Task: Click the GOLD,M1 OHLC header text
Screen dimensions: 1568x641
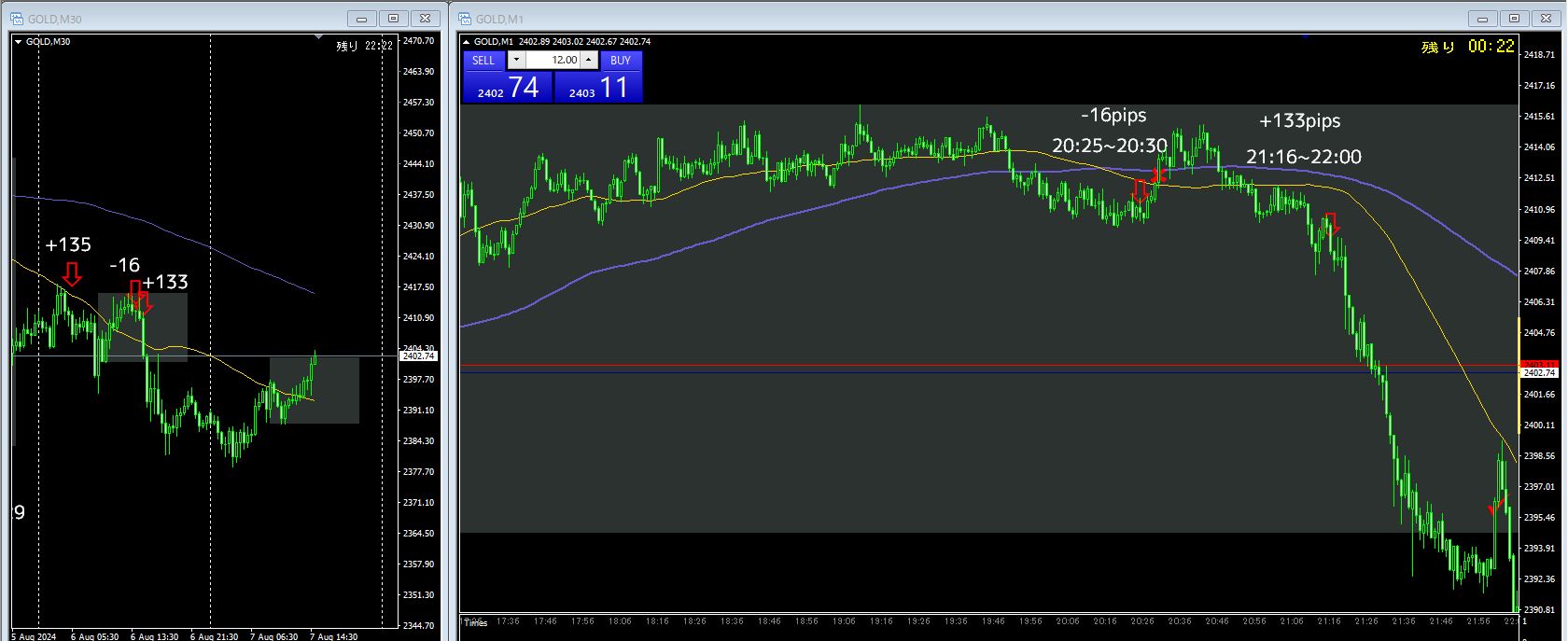Action: pos(562,41)
